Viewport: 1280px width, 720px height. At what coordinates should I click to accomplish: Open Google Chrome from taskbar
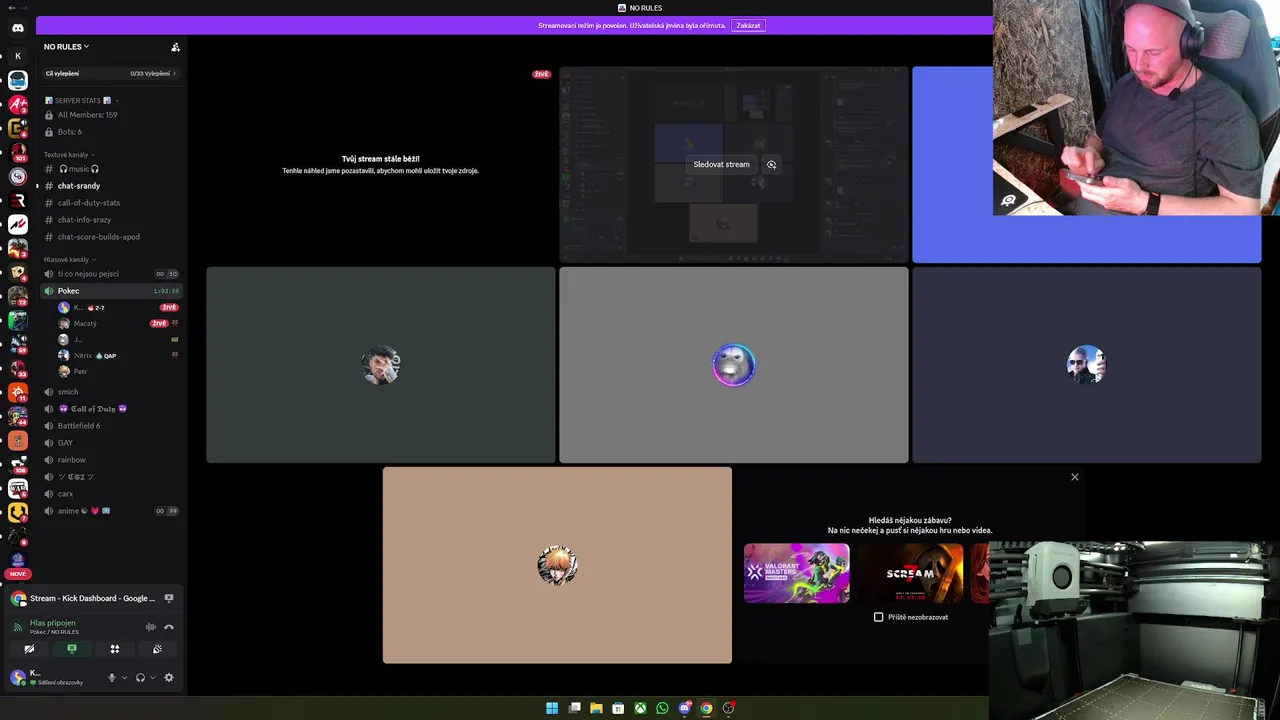706,708
